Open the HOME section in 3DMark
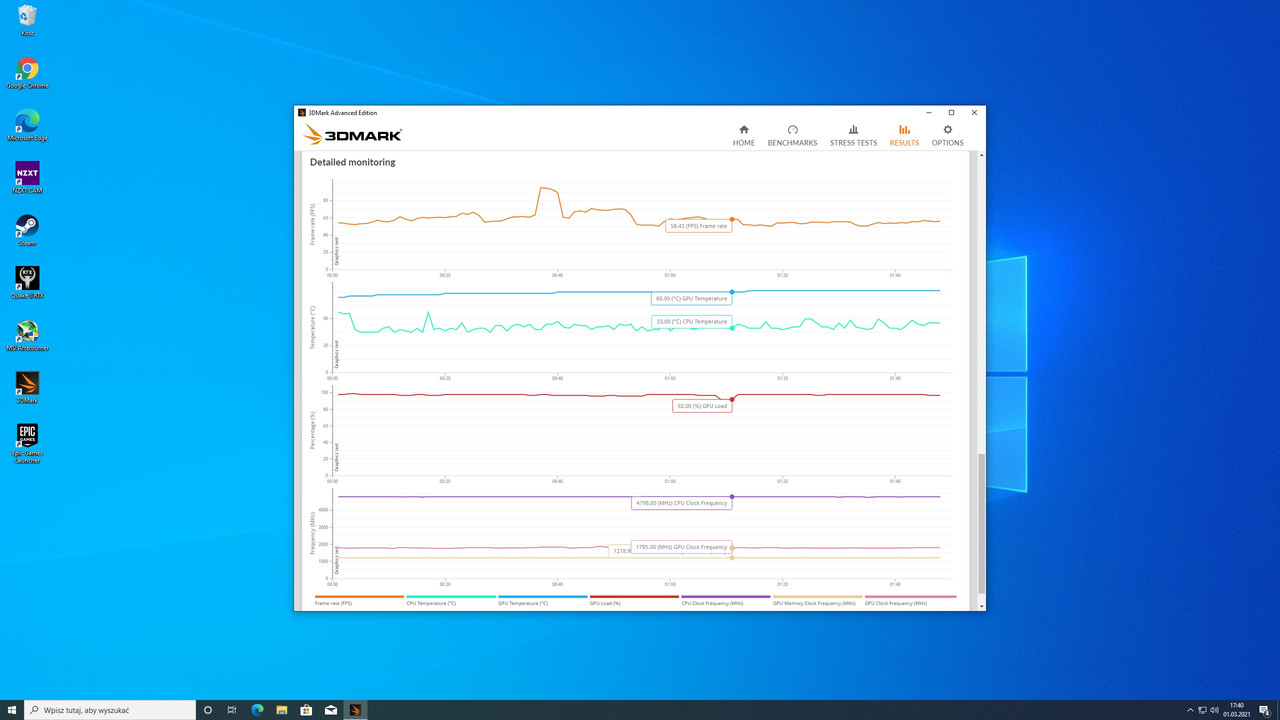Screen dimensions: 1280x720 click(743, 135)
